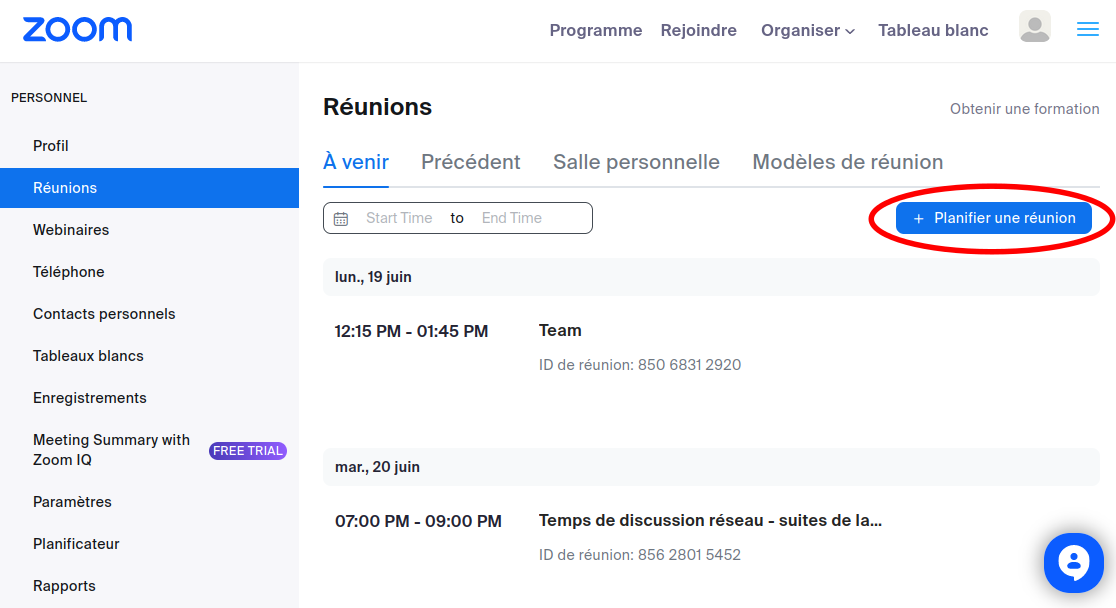1116x608 pixels.
Task: Switch to the Précédent tab
Action: coord(470,161)
